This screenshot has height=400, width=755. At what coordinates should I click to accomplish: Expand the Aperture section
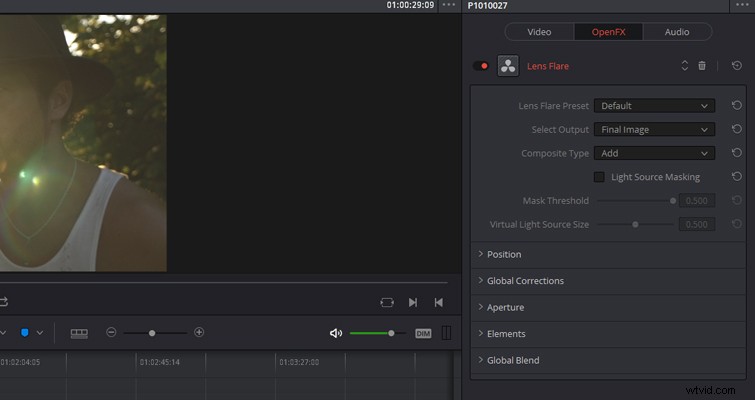(609, 307)
